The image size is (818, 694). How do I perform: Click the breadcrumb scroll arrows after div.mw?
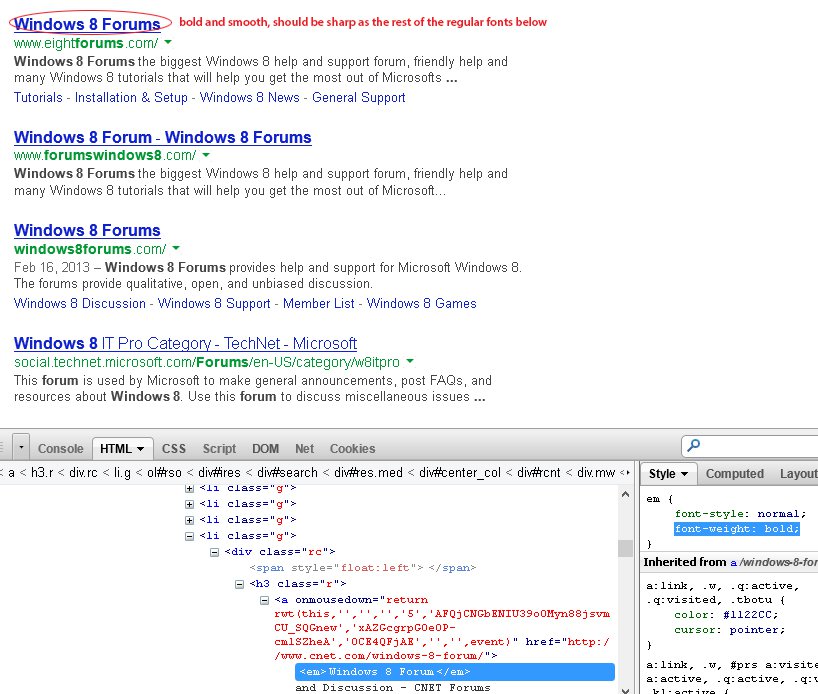pos(625,473)
